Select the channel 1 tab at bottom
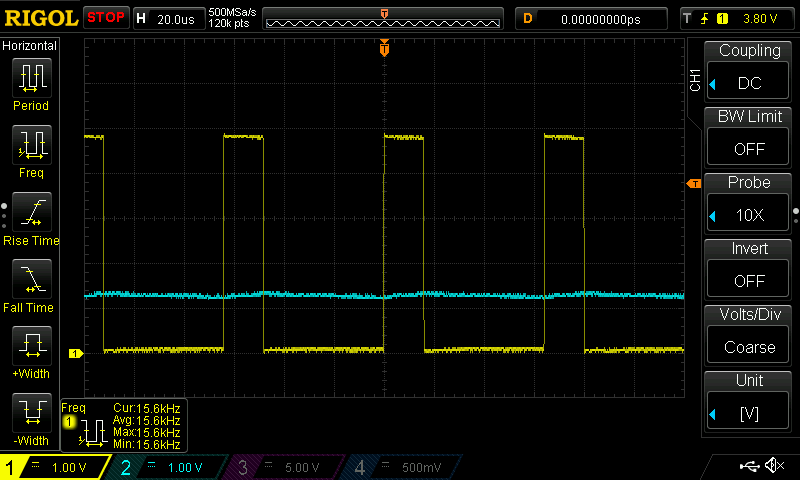This screenshot has height=480, width=800. (55, 467)
